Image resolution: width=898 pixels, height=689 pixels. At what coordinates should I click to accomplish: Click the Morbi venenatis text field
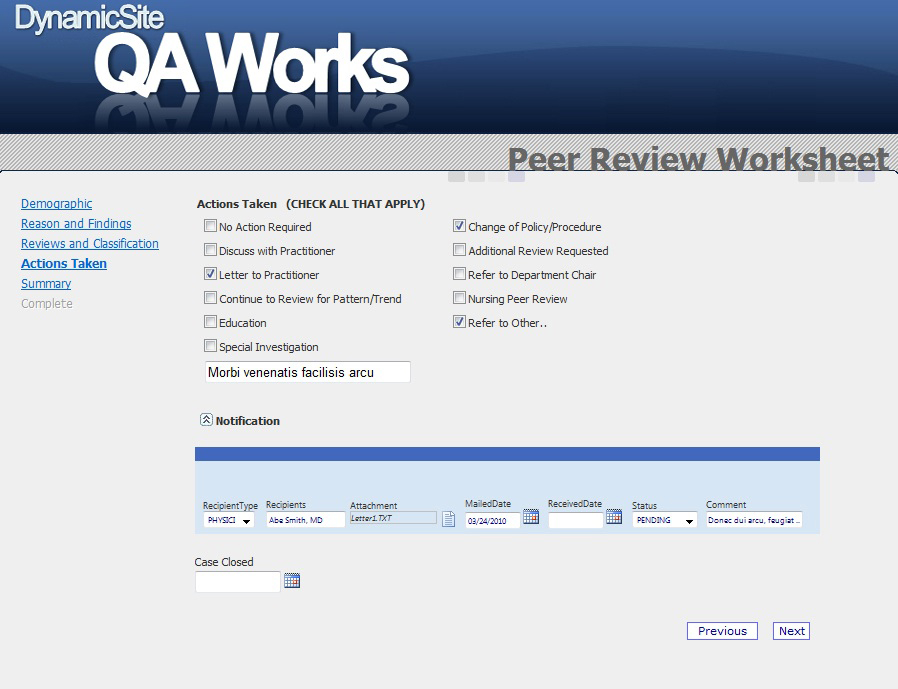[307, 372]
